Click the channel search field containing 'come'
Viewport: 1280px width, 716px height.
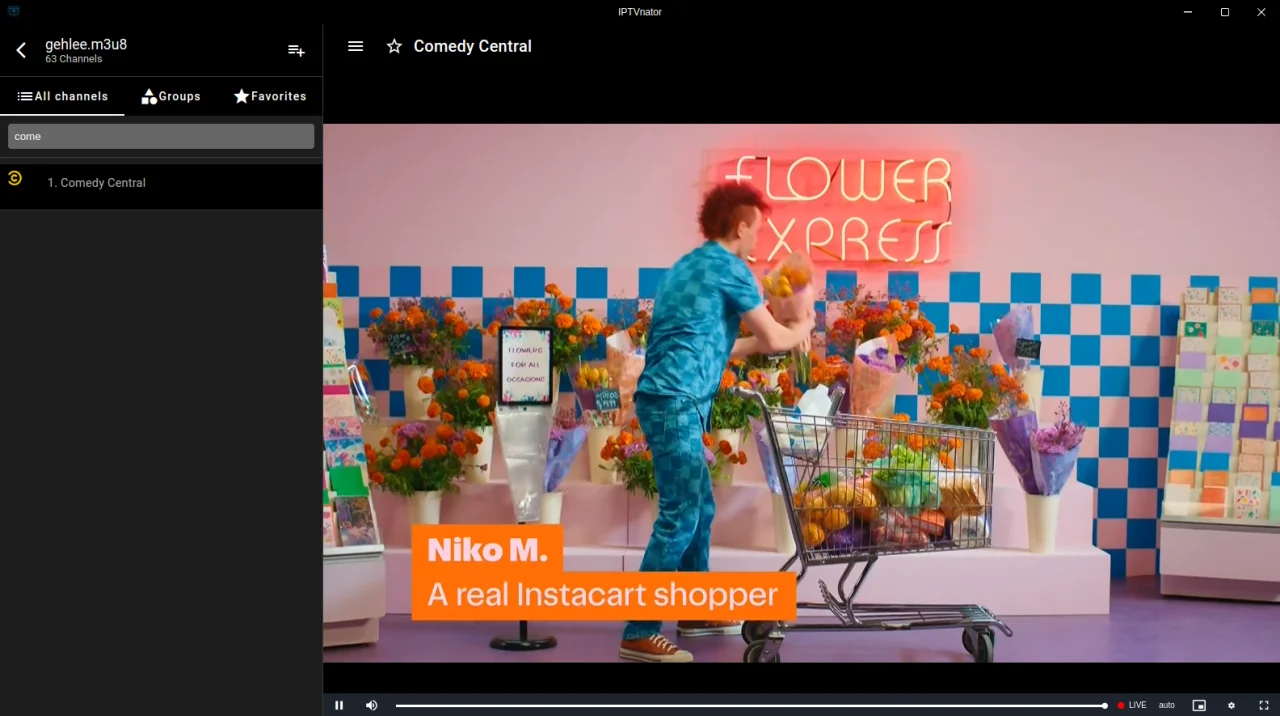pyautogui.click(x=161, y=136)
